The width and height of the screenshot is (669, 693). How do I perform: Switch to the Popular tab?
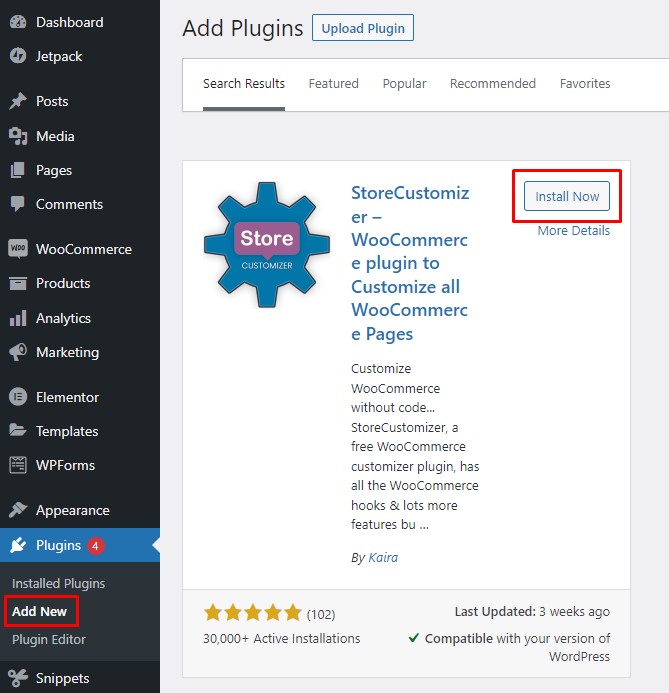[x=404, y=84]
